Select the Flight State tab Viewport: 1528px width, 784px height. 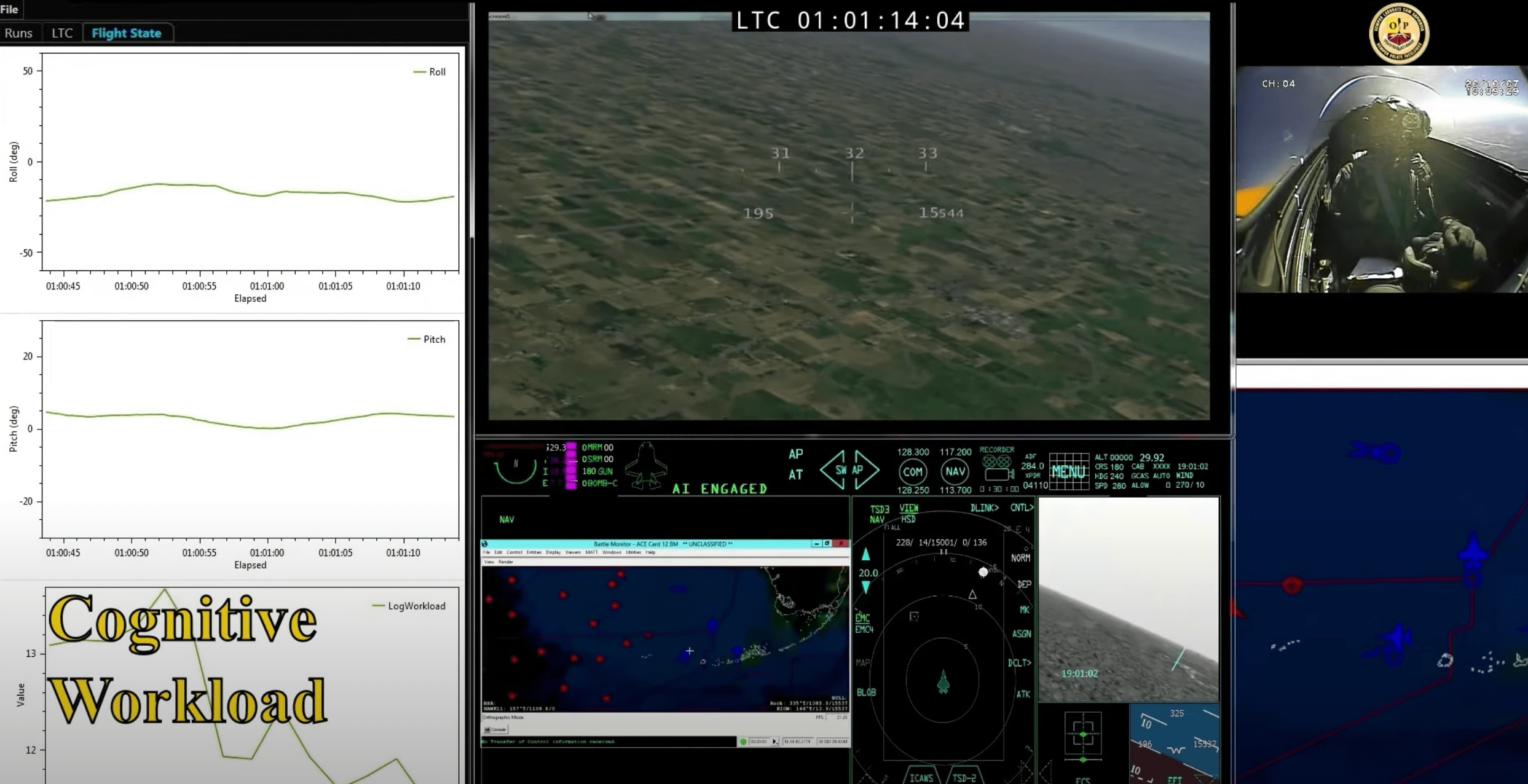click(127, 33)
